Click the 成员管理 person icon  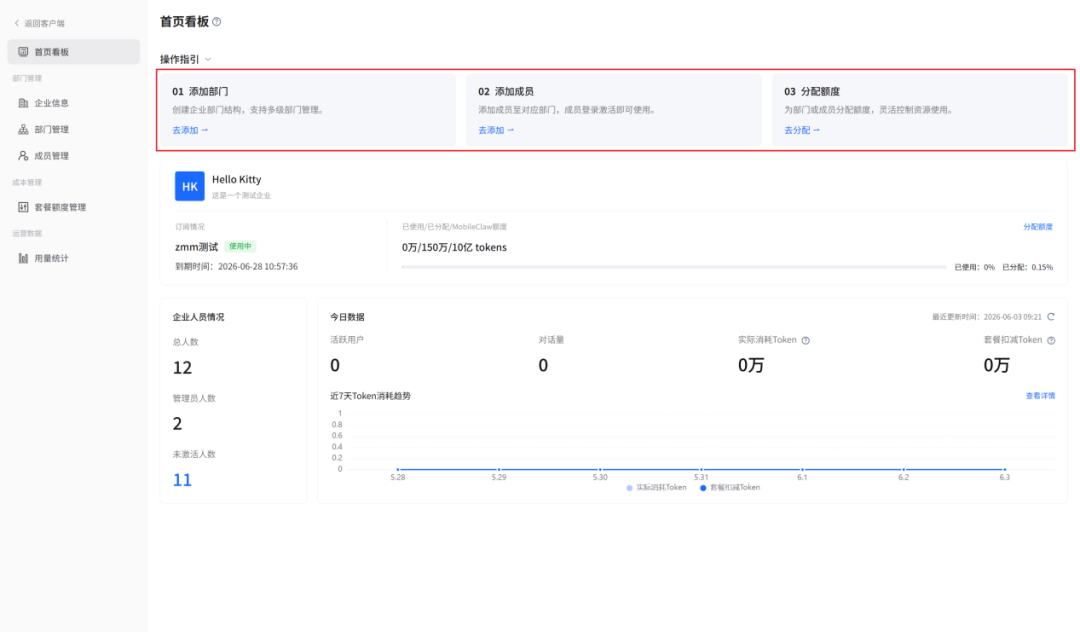pyautogui.click(x=23, y=156)
